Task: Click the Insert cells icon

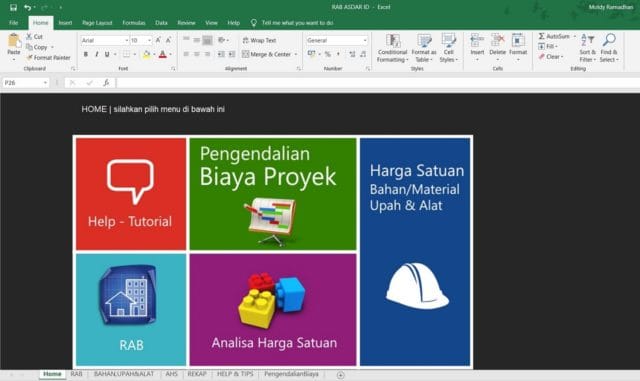Action: pyautogui.click(x=477, y=41)
